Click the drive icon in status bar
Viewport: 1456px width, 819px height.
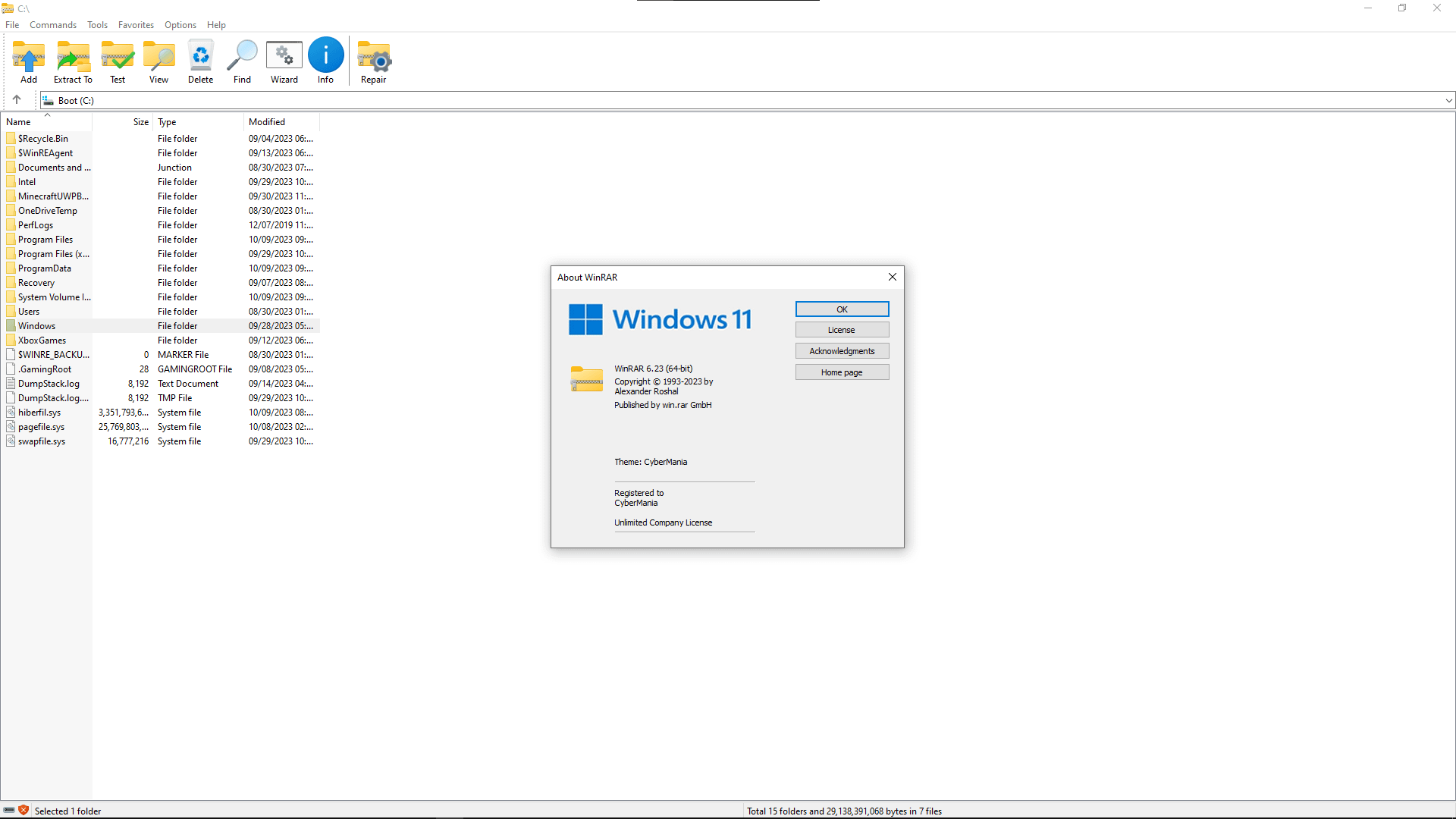[x=9, y=810]
